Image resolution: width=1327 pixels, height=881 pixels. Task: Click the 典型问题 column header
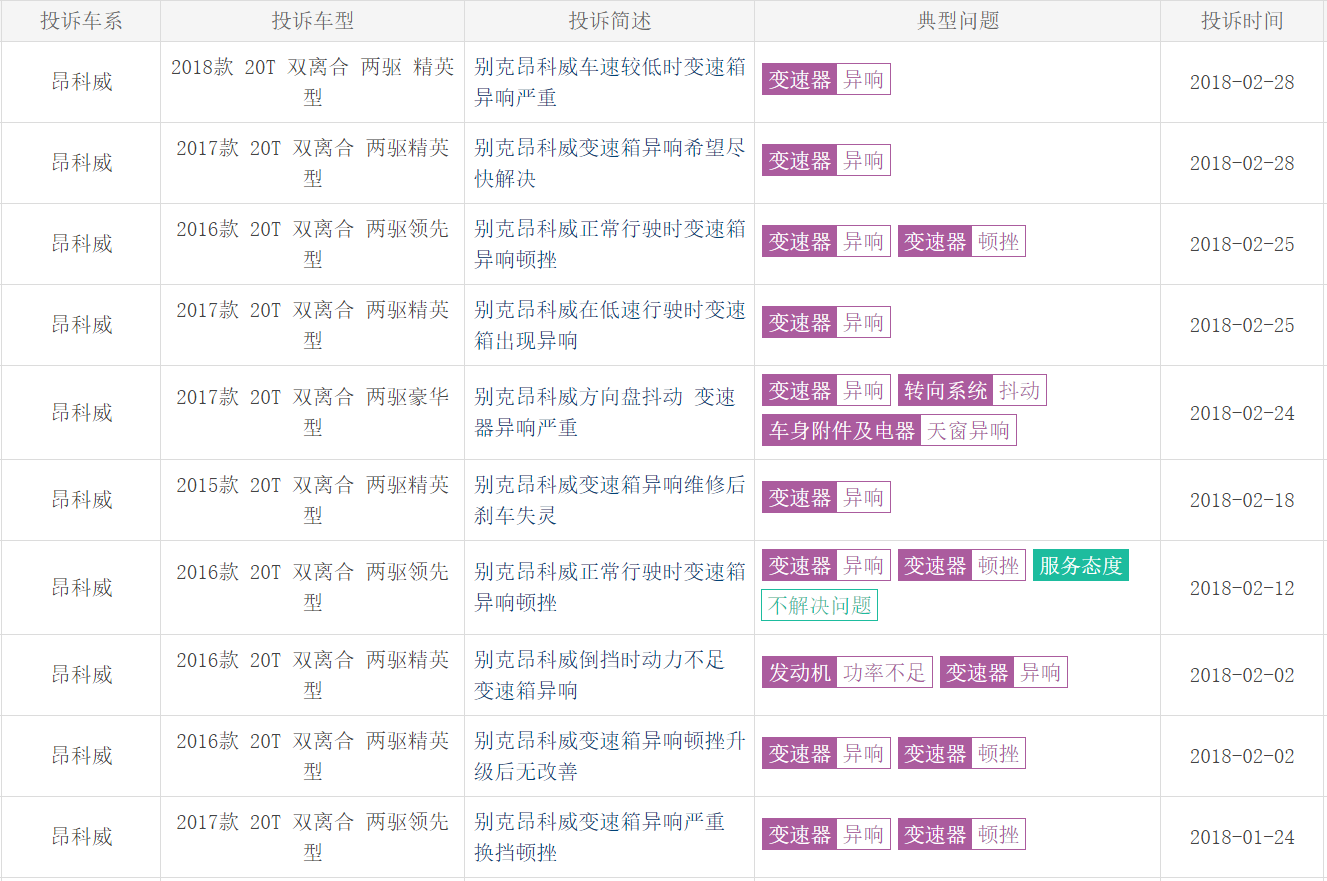pyautogui.click(x=958, y=21)
